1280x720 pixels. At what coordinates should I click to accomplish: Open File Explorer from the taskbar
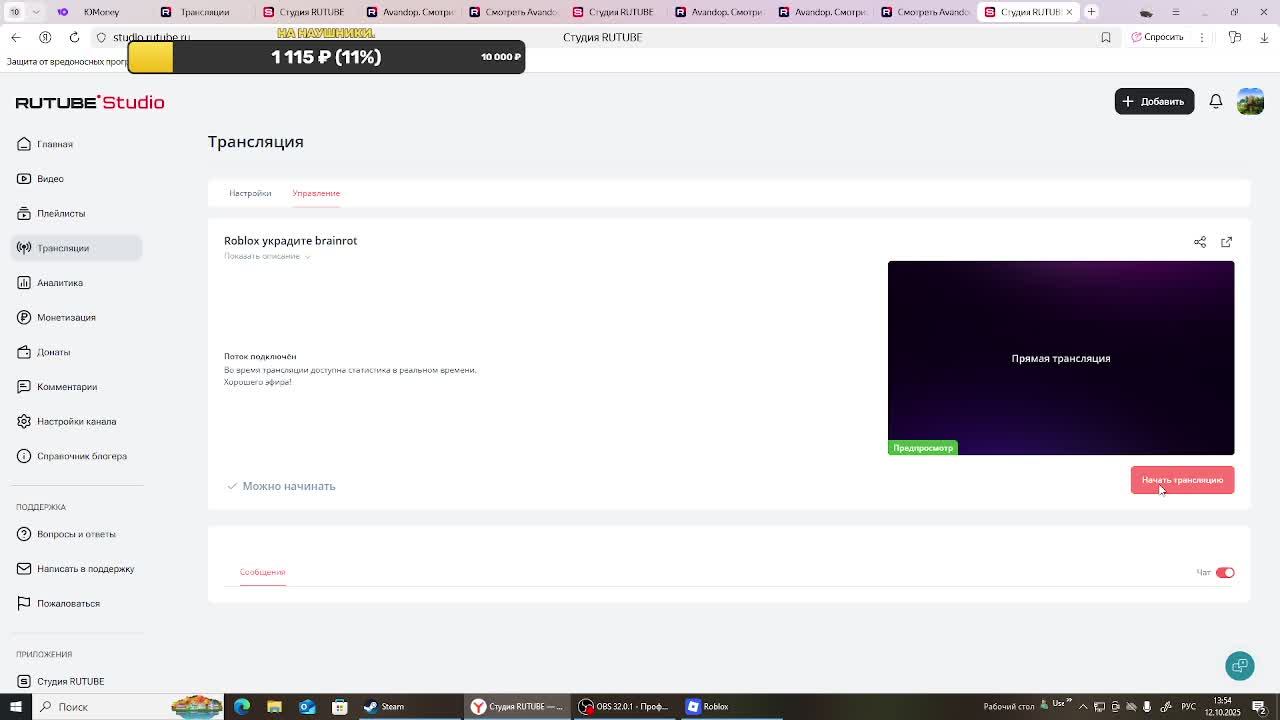pyautogui.click(x=274, y=707)
